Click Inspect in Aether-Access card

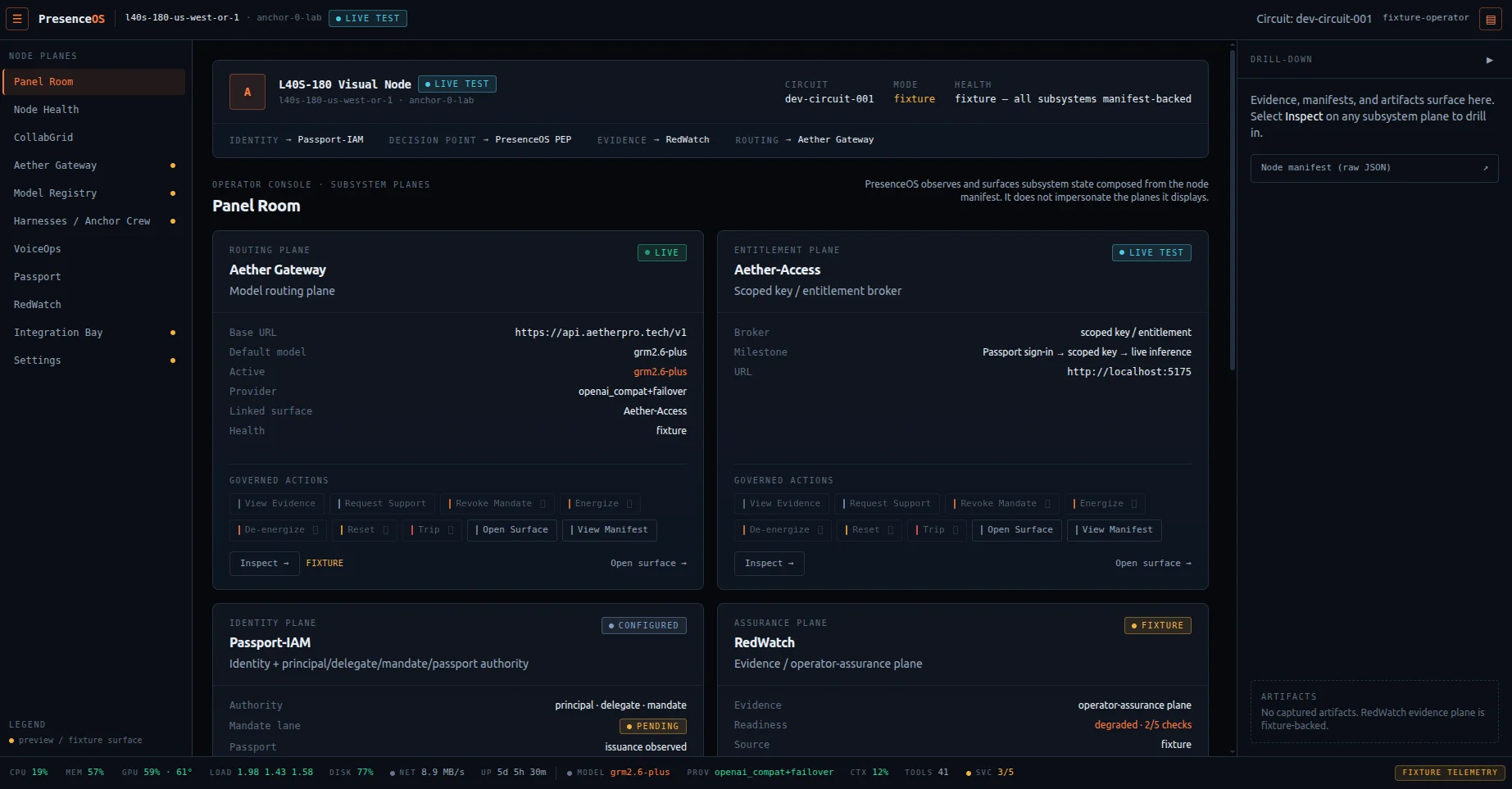(x=770, y=564)
